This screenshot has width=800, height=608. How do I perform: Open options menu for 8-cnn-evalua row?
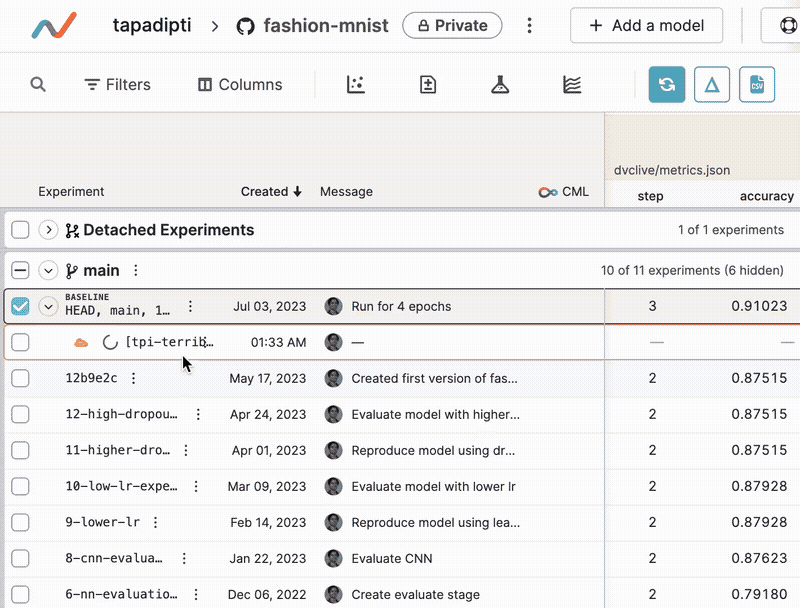184,558
